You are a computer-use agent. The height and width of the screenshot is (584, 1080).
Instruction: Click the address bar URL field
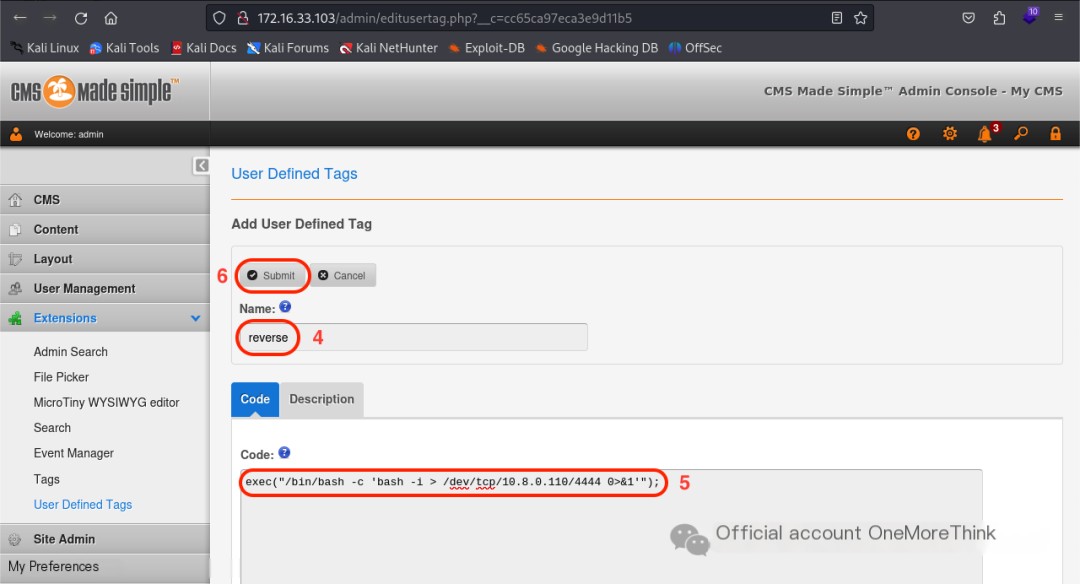point(539,18)
